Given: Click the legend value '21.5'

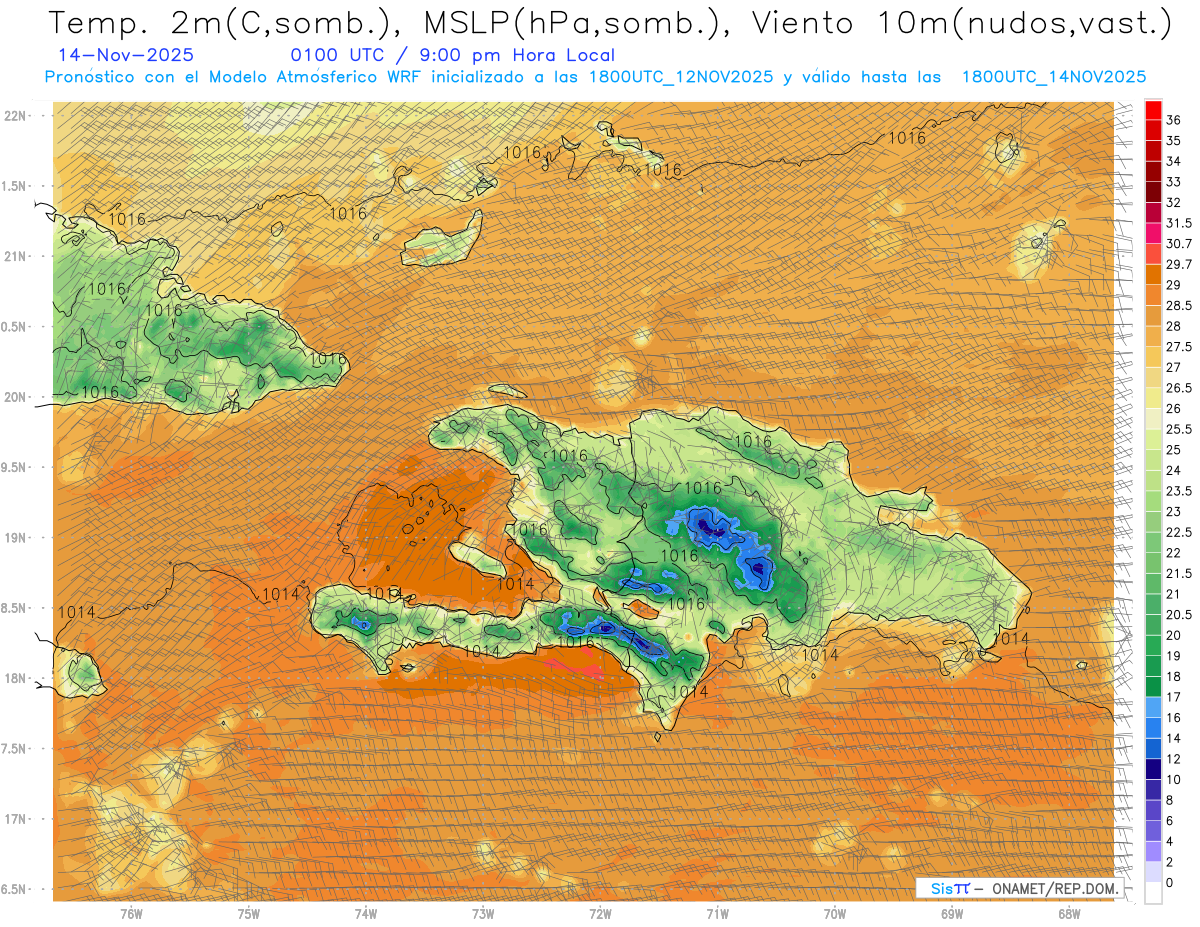Looking at the screenshot, I should pos(1178,573).
